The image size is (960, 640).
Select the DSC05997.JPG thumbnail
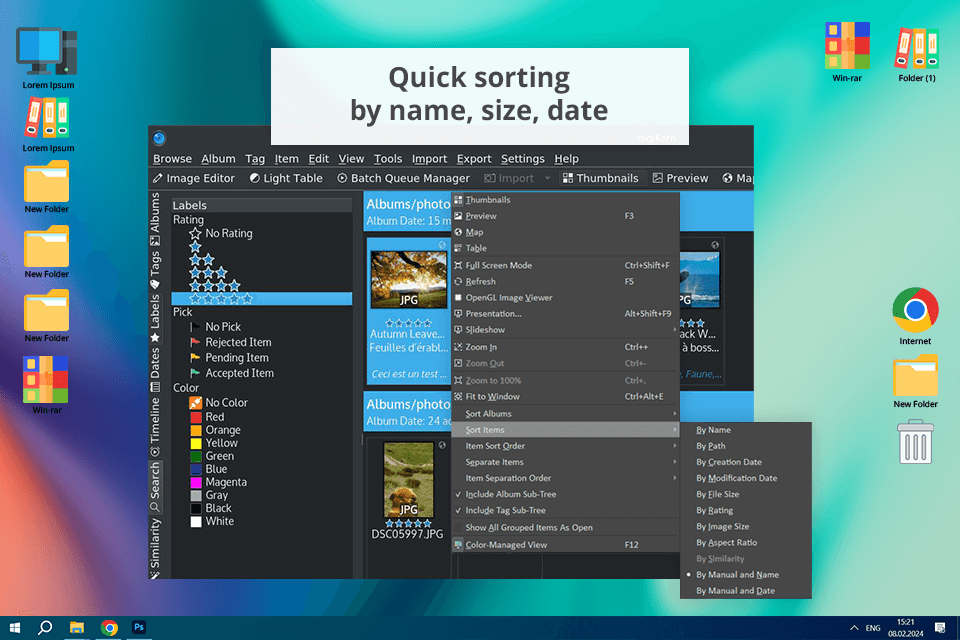point(408,480)
